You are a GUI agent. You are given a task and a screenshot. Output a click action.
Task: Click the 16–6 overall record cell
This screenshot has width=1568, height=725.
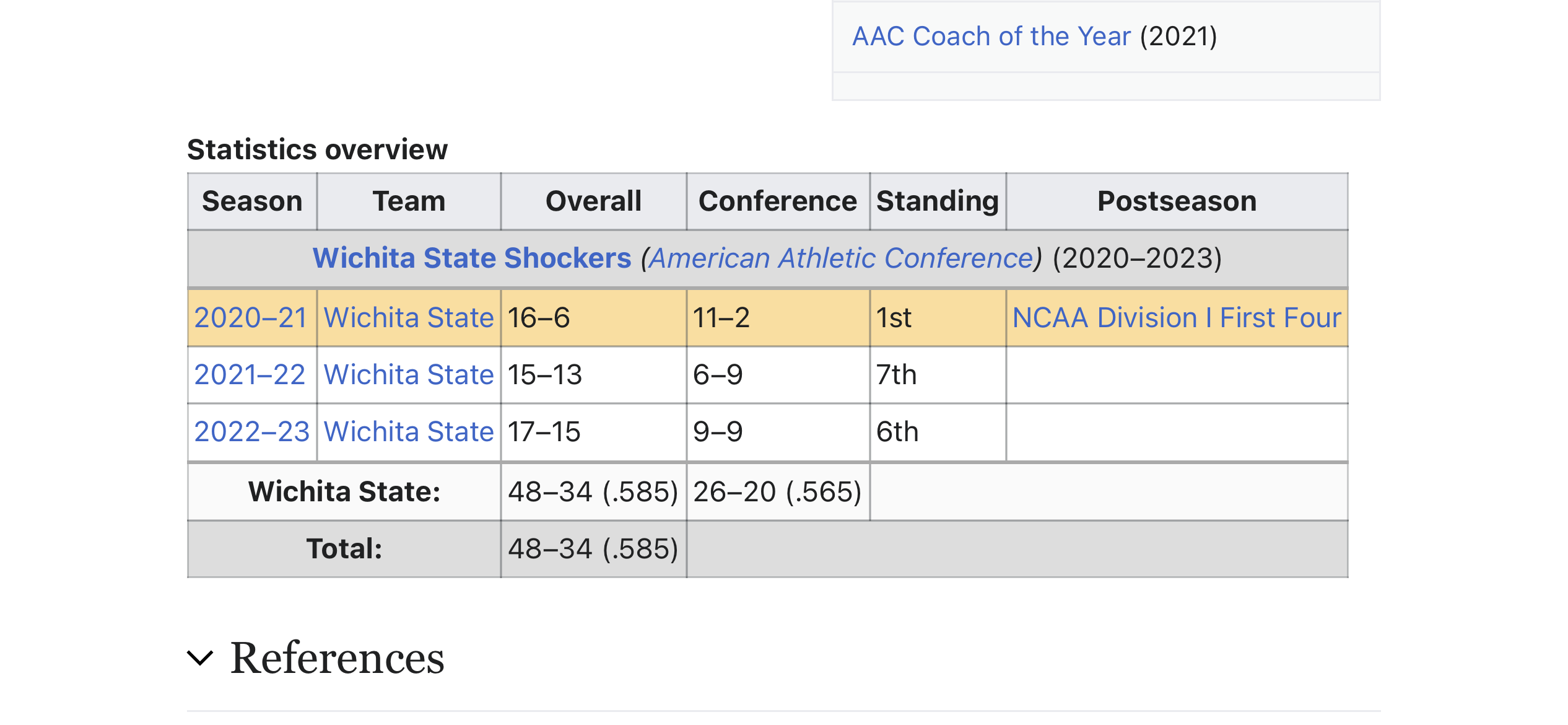pos(593,318)
